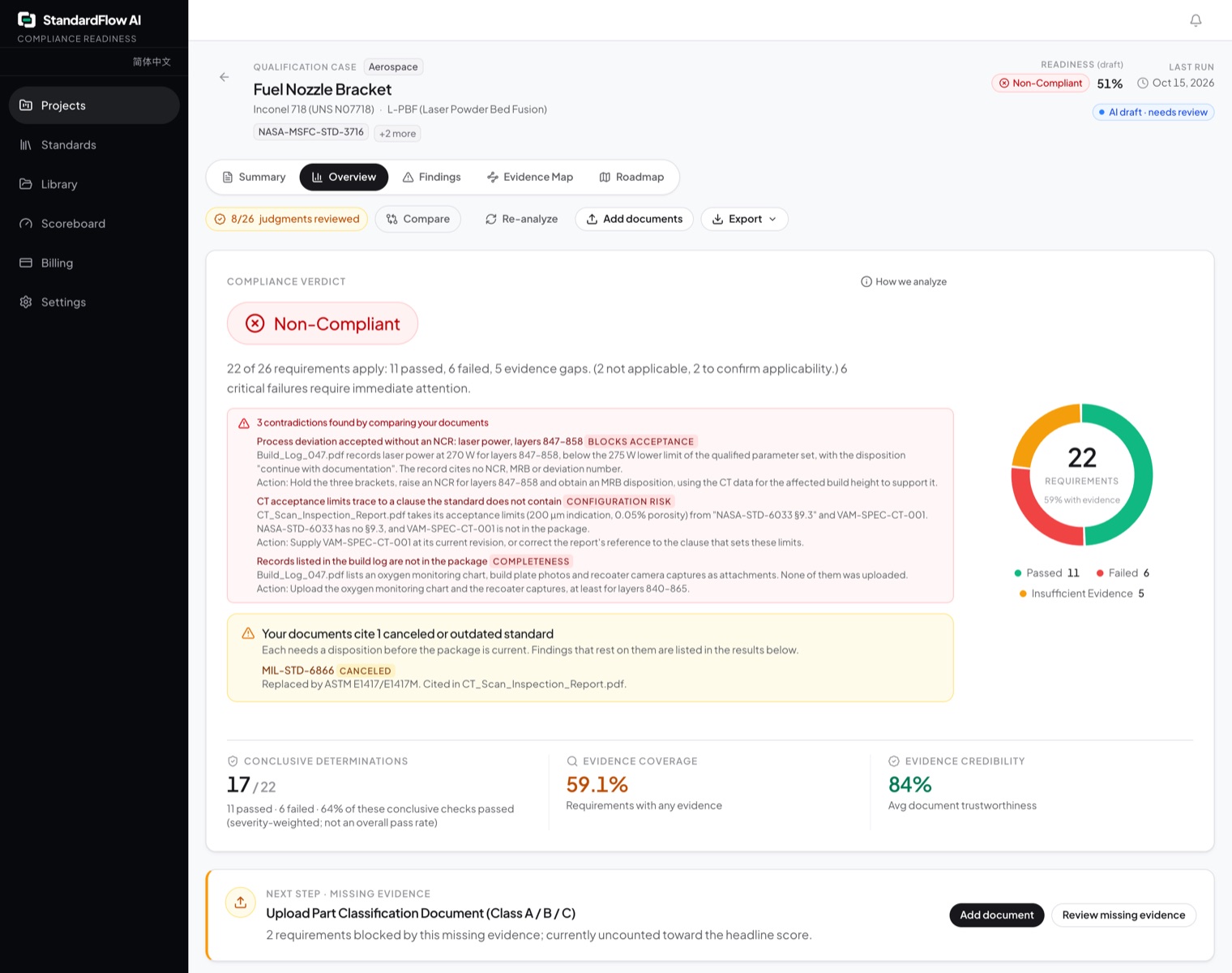Click the green Passed legend dot
The image size is (1232, 973).
click(x=1018, y=573)
